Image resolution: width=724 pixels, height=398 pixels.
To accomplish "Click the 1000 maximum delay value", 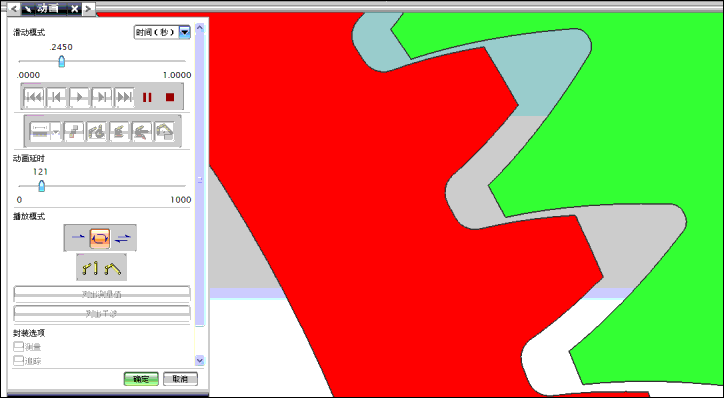I will (181, 200).
